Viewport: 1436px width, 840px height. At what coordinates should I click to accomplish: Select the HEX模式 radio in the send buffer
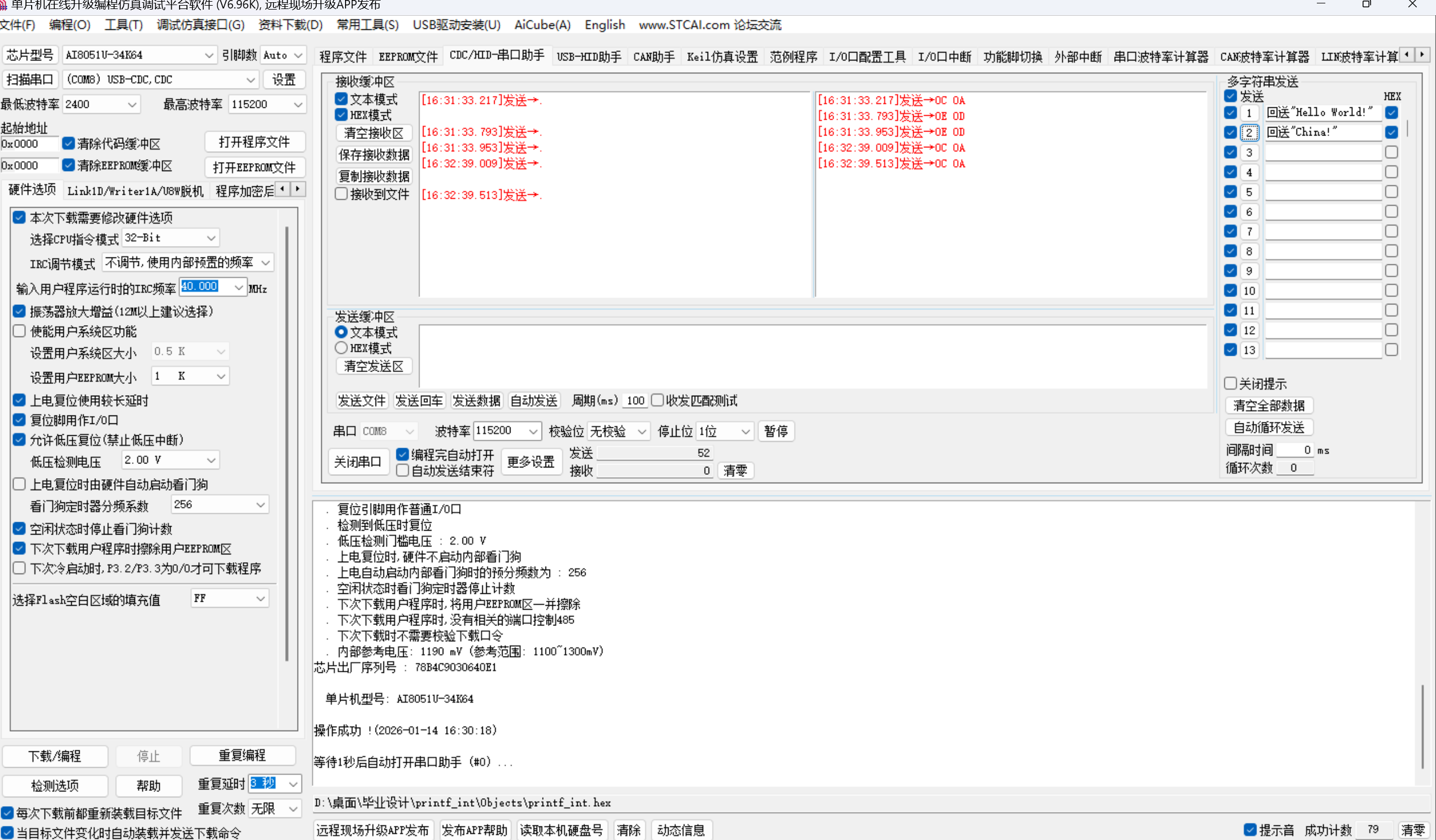tap(341, 348)
